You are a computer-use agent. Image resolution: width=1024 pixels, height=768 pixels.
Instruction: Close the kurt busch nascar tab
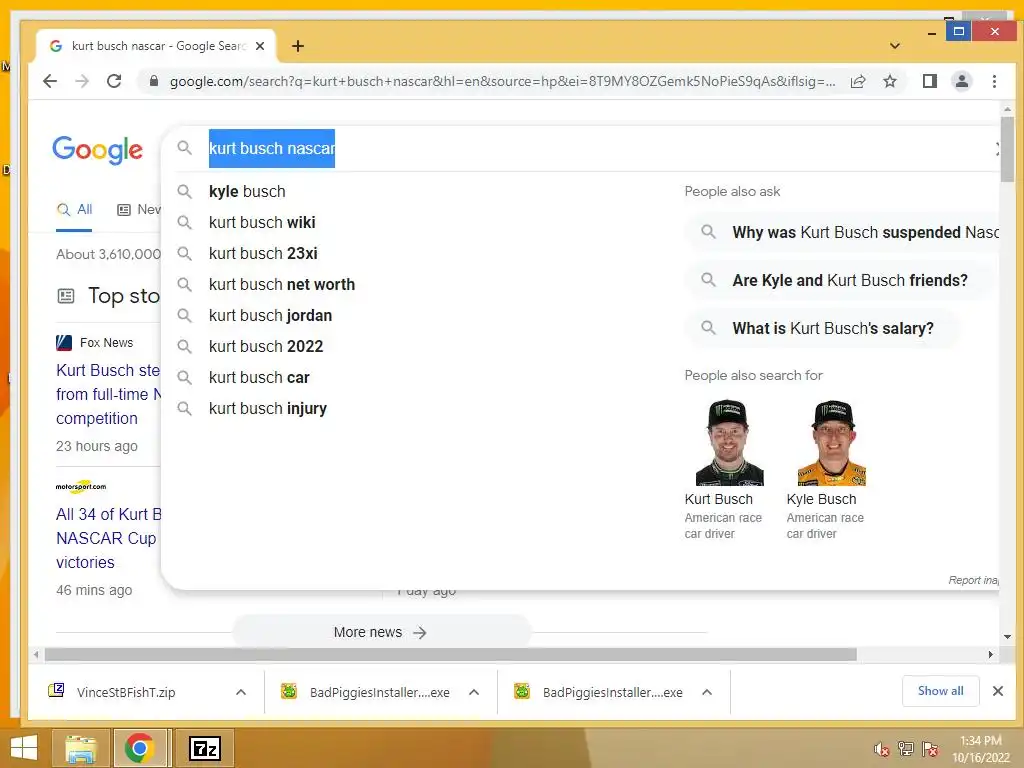coord(260,46)
